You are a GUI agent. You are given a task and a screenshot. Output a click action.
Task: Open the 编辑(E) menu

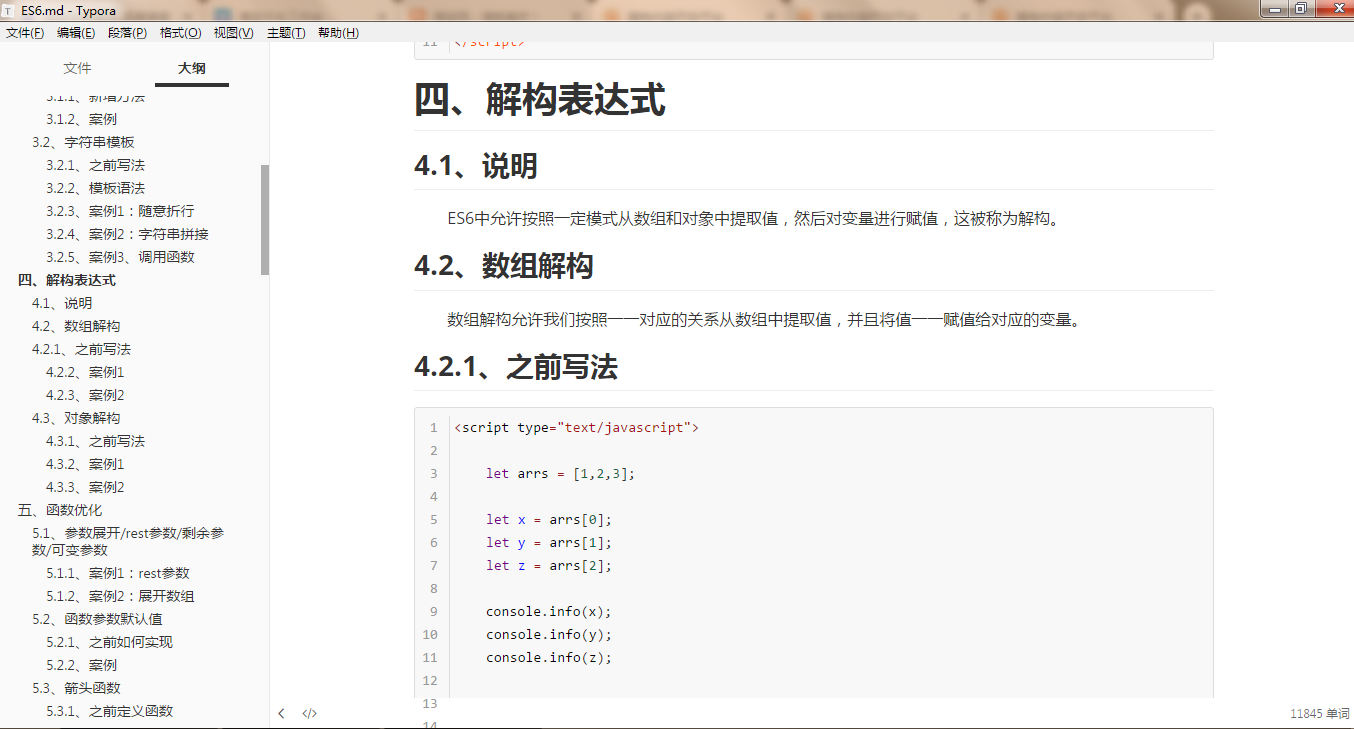click(x=76, y=33)
